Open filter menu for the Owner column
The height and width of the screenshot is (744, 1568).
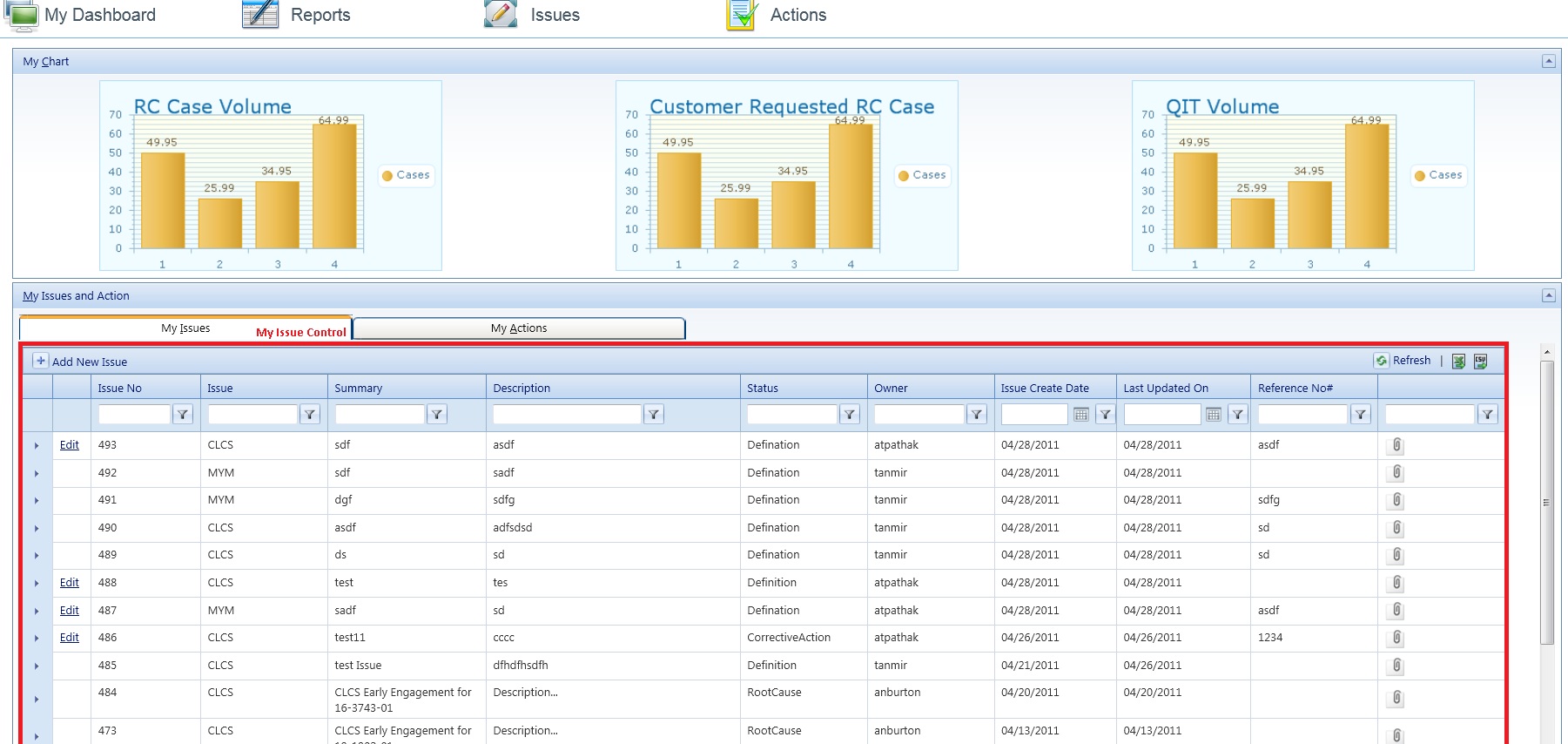pyautogui.click(x=977, y=415)
